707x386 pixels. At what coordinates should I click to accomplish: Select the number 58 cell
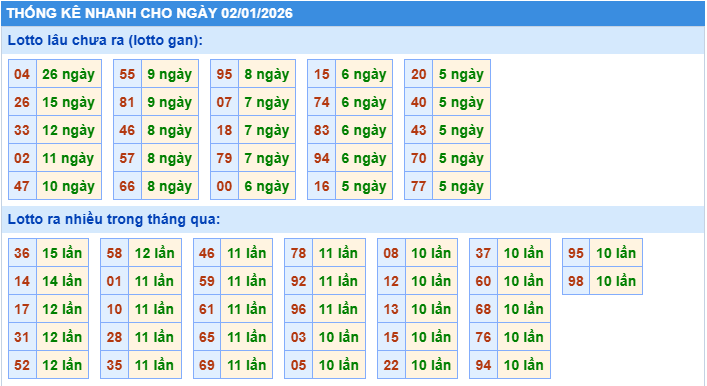pyautogui.click(x=115, y=253)
